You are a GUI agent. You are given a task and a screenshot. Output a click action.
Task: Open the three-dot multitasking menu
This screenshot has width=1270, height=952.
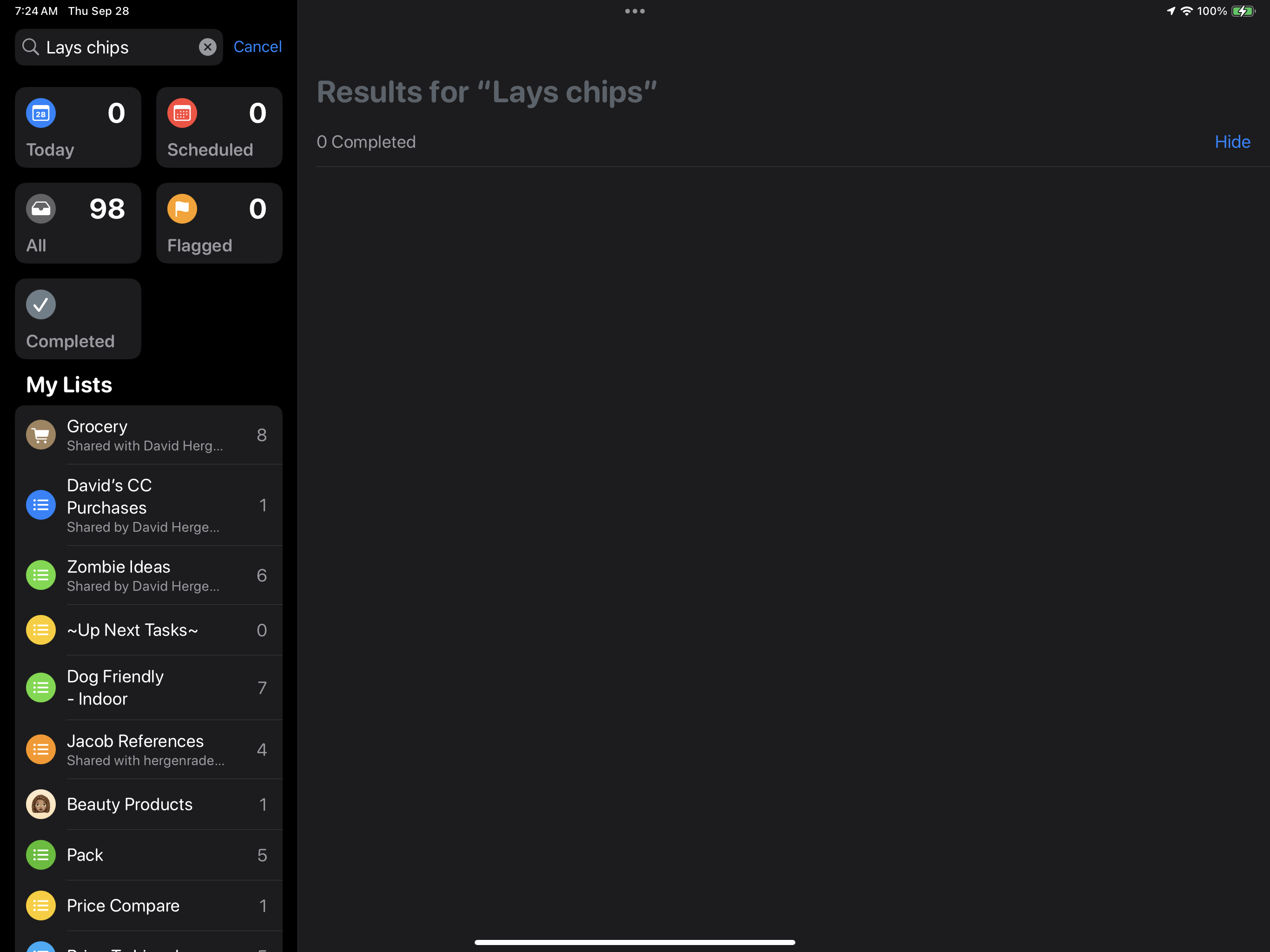point(635,11)
